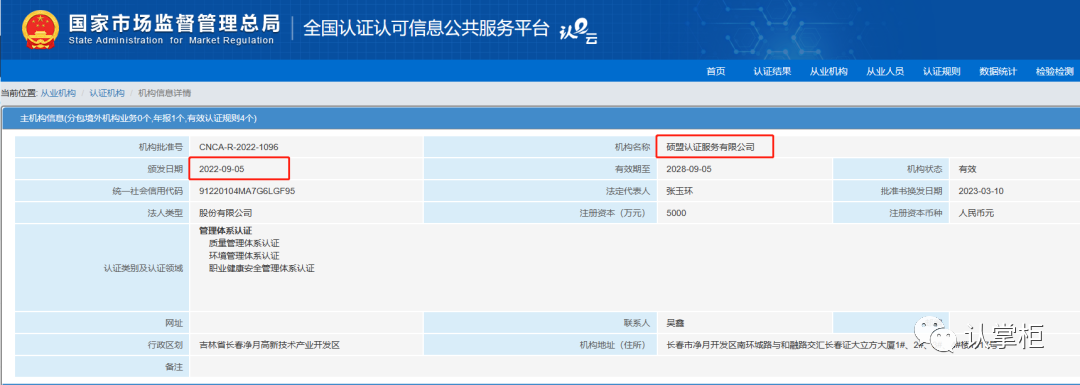Click currency value 人民币元
The height and width of the screenshot is (385, 1080).
click(x=976, y=213)
